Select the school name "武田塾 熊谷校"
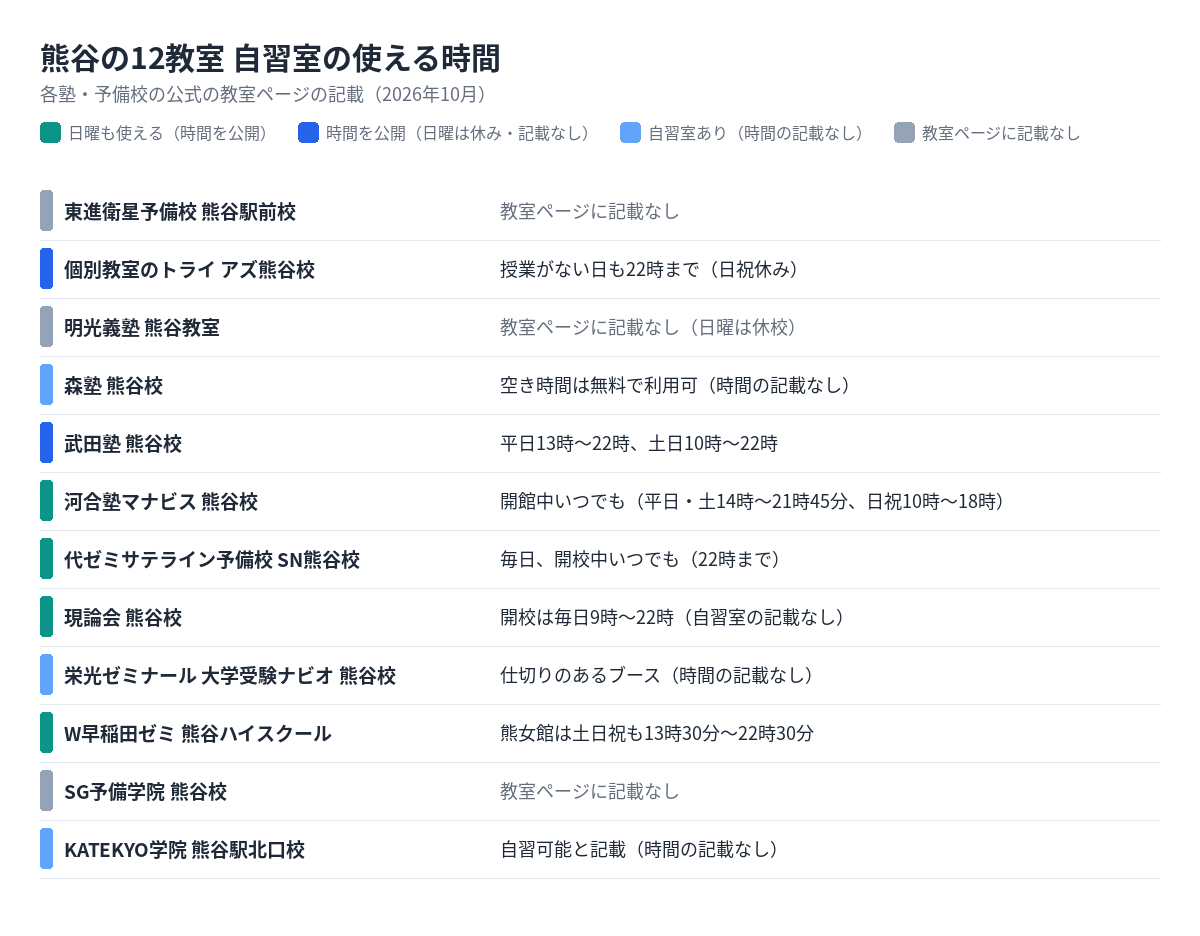The height and width of the screenshot is (936, 1200). (123, 443)
